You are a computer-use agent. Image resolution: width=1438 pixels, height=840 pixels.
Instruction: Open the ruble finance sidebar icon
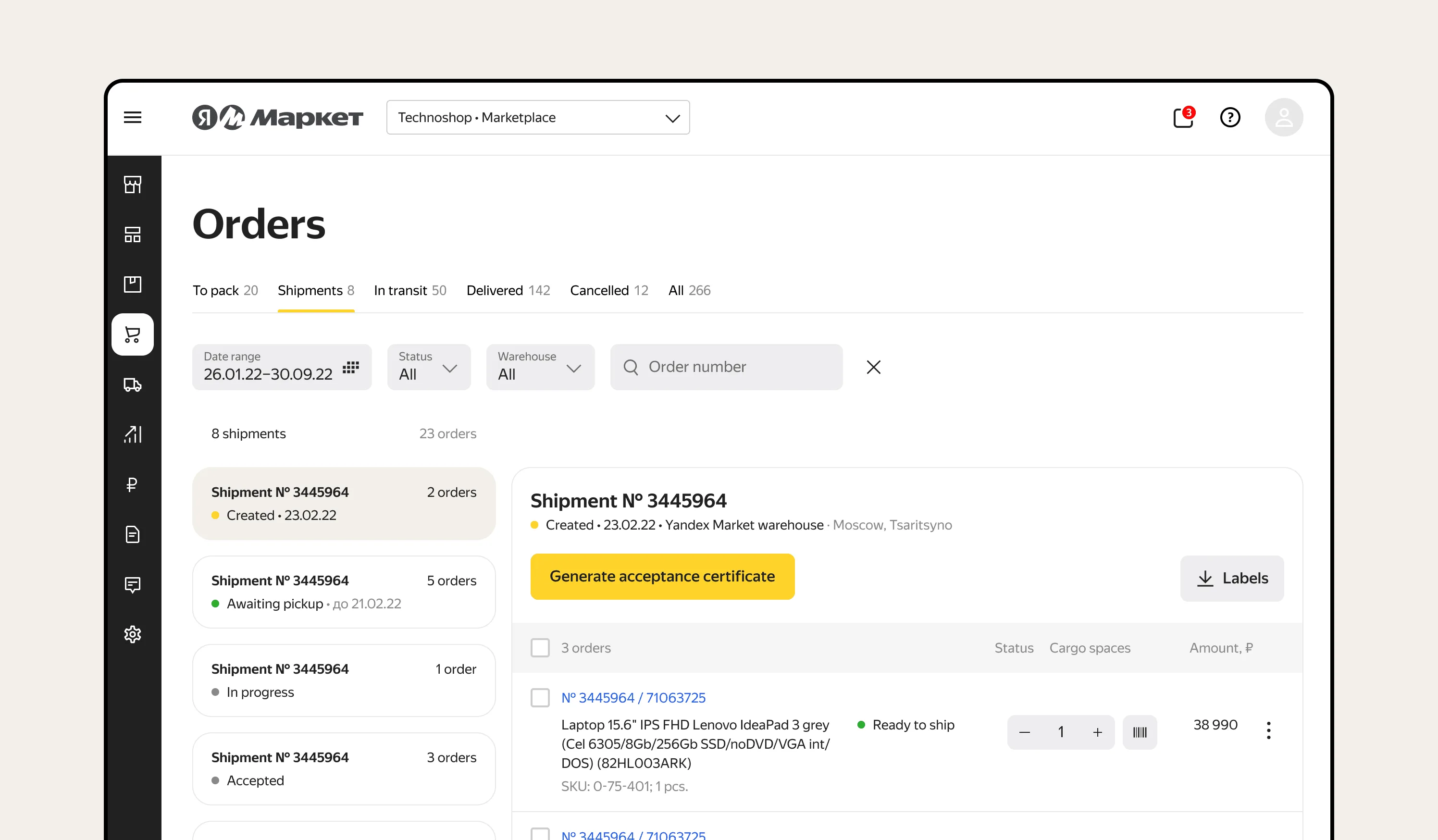pos(132,484)
